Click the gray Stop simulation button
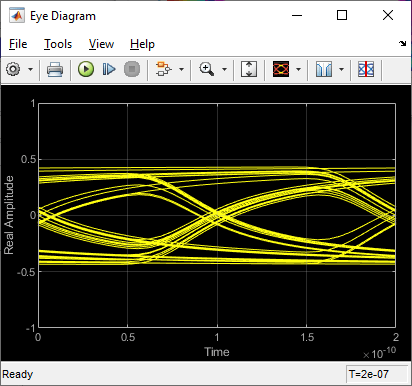 pos(132,69)
